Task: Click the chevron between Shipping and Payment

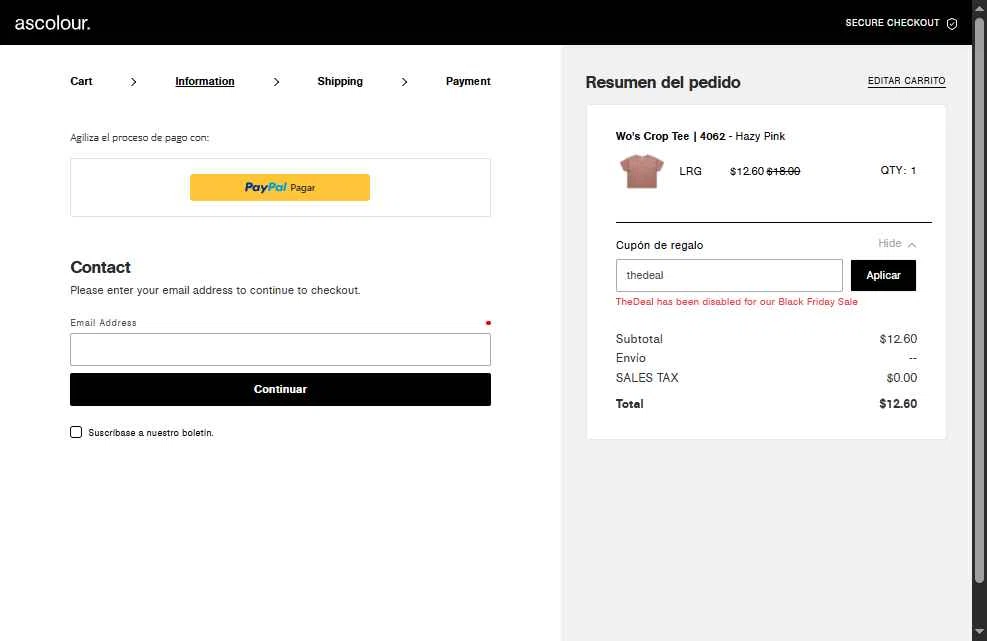Action: point(404,82)
